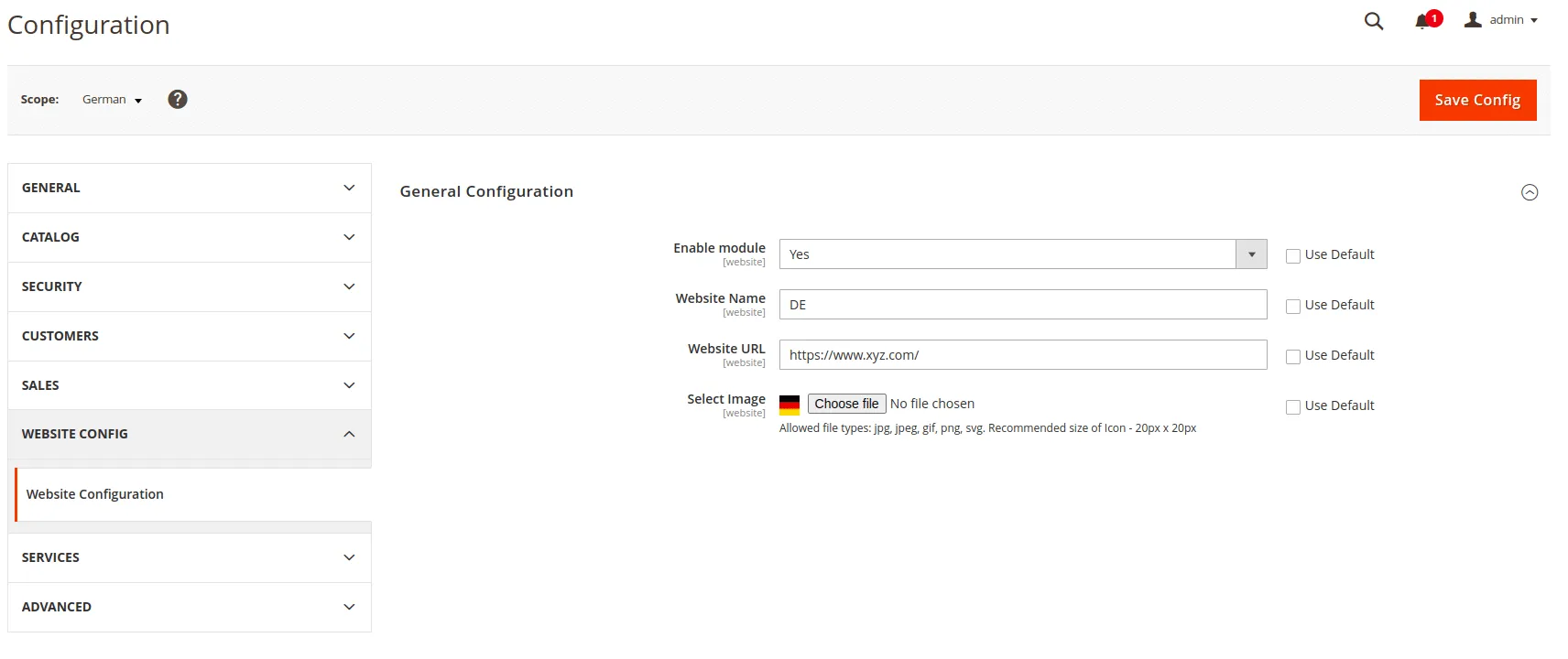The width and height of the screenshot is (1568, 659).
Task: Check Use Default for Enable module
Action: click(x=1292, y=256)
